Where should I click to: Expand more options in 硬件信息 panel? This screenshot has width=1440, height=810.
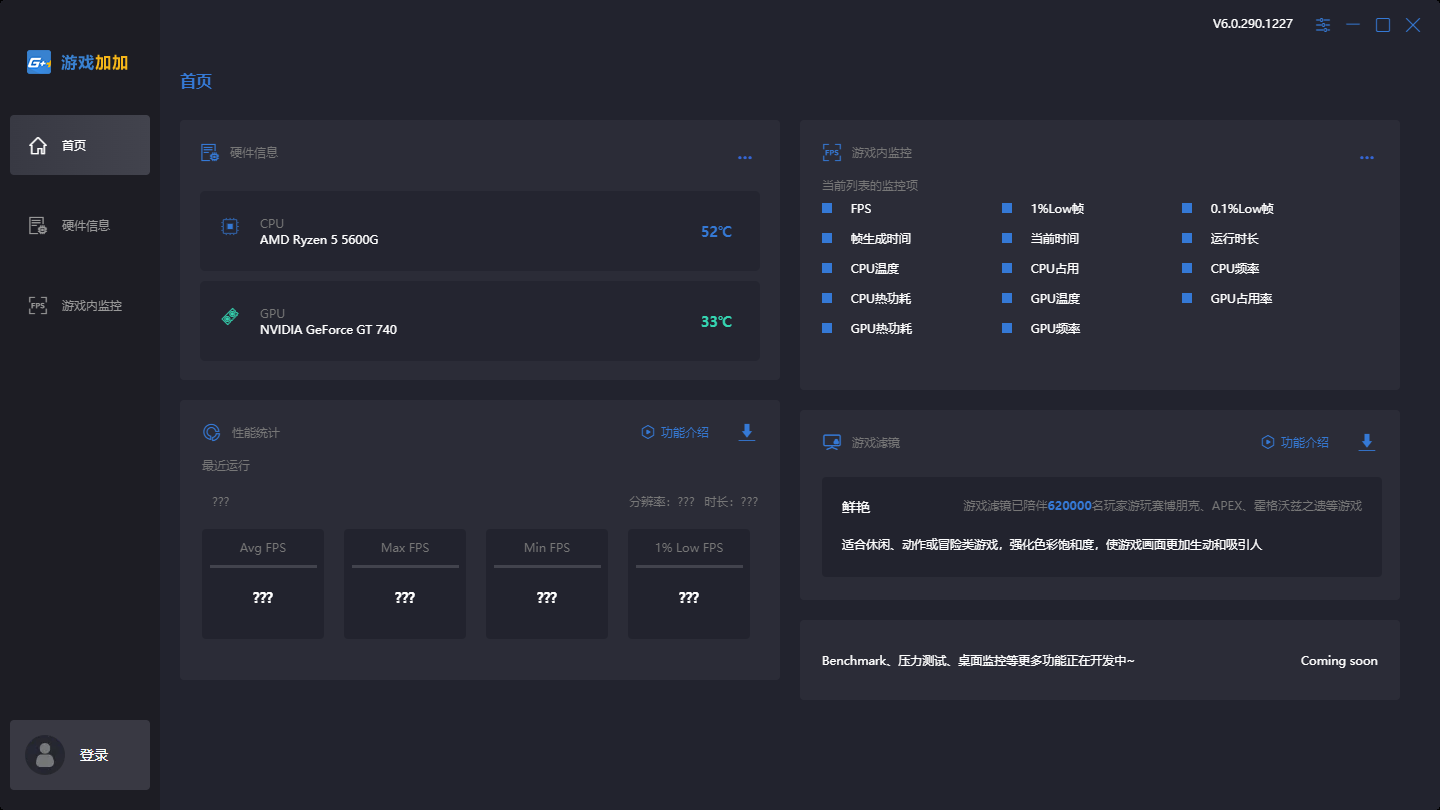[744, 157]
